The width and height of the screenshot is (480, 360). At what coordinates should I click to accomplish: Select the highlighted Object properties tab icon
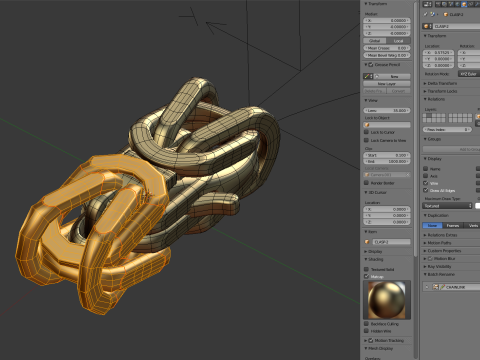pos(464,4)
